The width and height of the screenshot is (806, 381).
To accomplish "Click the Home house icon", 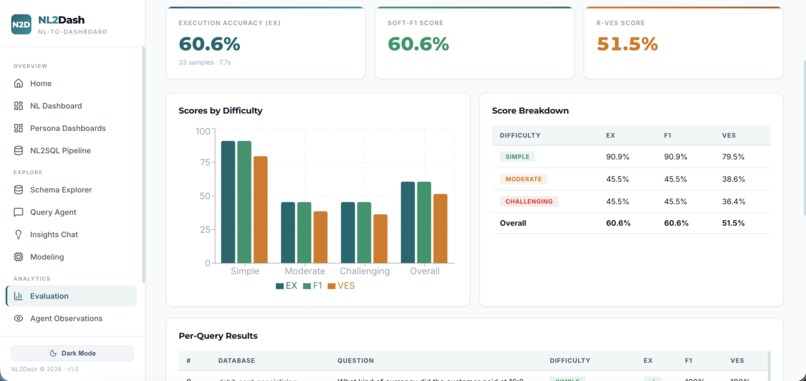I will [x=19, y=83].
